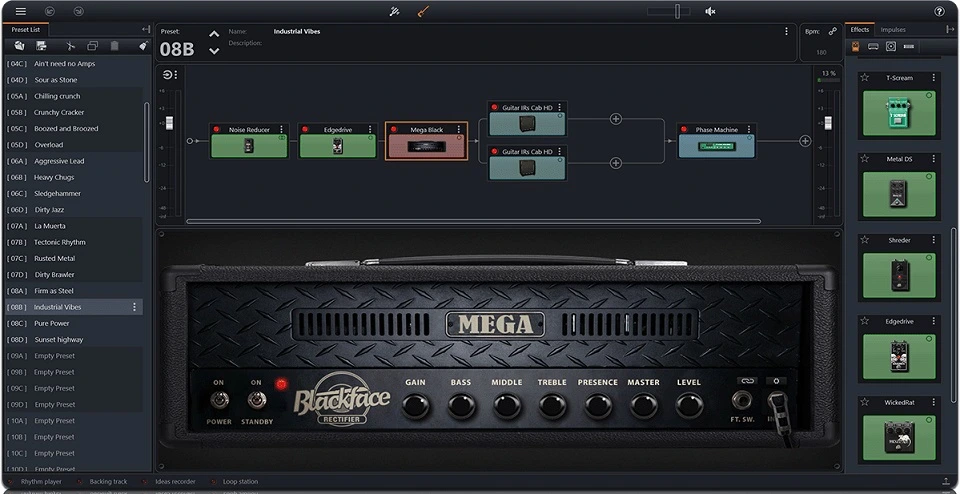Select the Heavy Chugs preset
The width and height of the screenshot is (960, 494).
coord(73,178)
